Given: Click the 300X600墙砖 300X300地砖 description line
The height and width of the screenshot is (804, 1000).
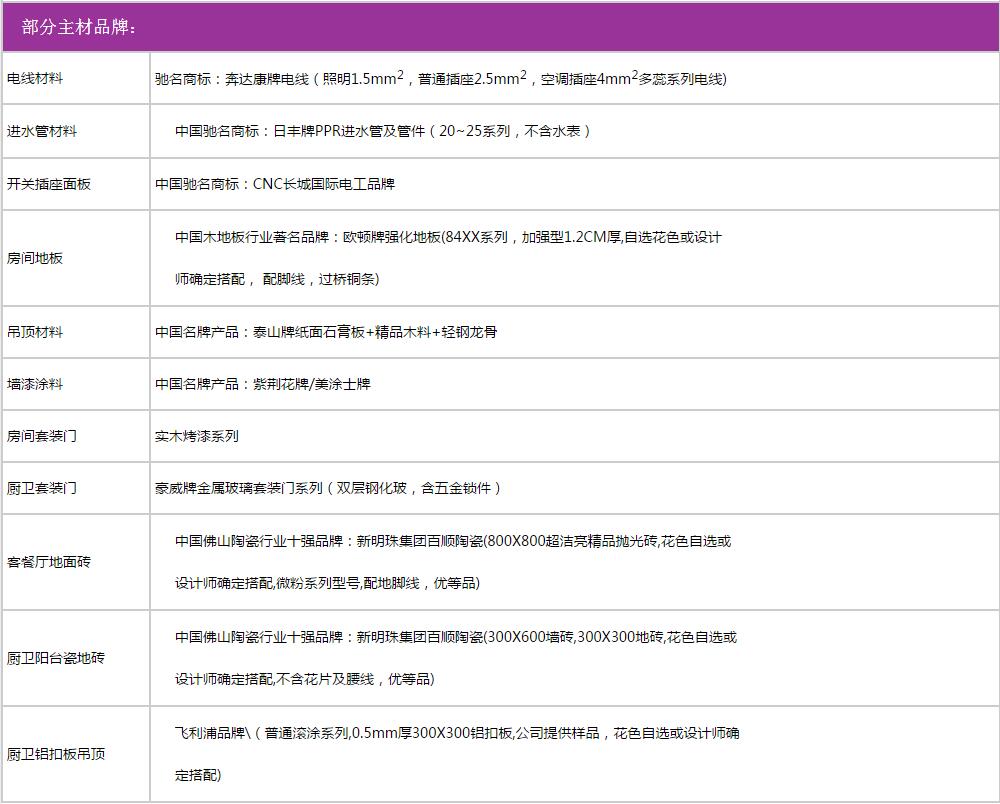Looking at the screenshot, I should point(456,638).
